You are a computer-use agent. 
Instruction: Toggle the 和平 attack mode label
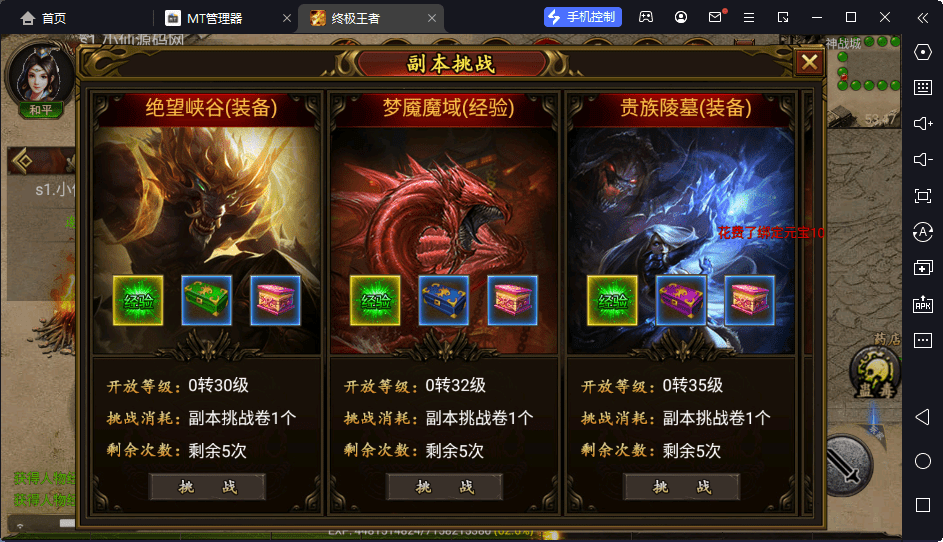[x=40, y=109]
